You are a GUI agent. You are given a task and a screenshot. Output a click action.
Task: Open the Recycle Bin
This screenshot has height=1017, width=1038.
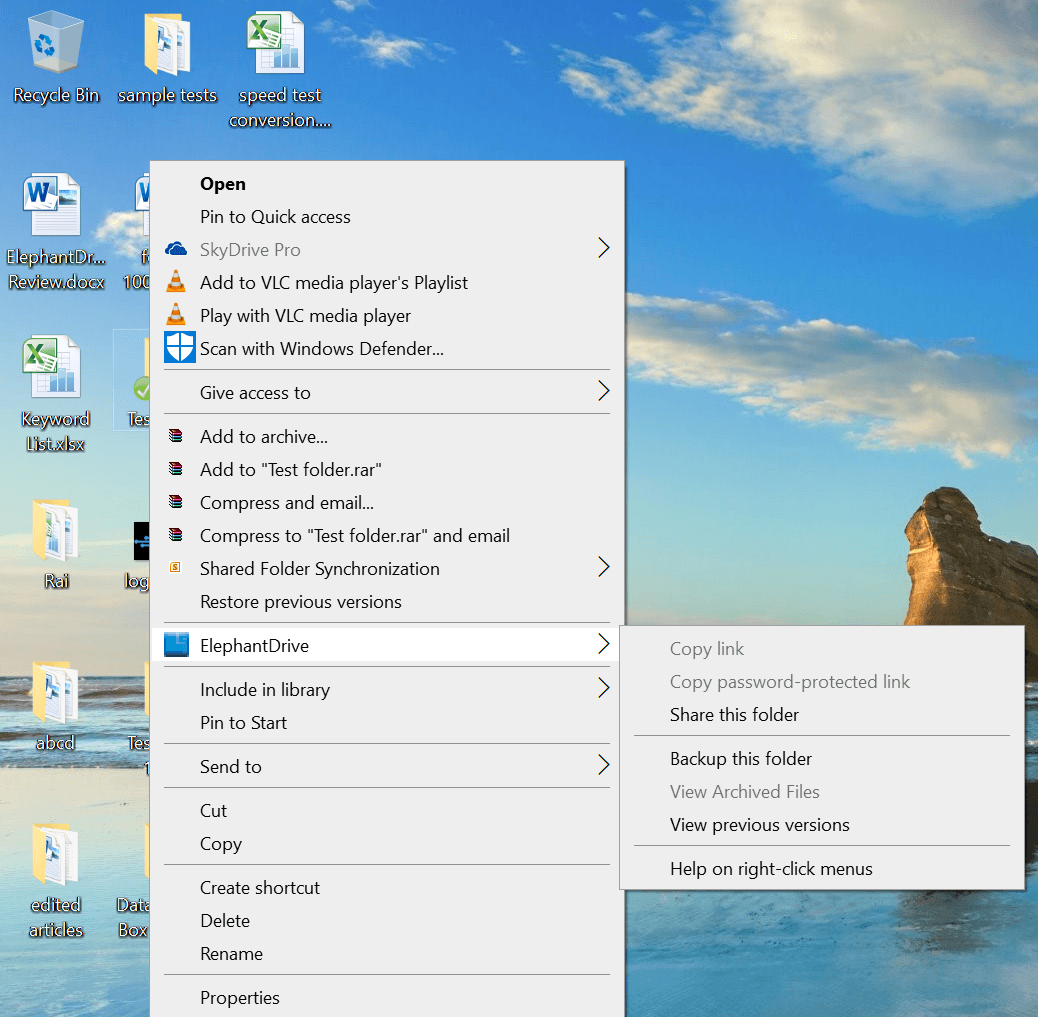click(54, 45)
